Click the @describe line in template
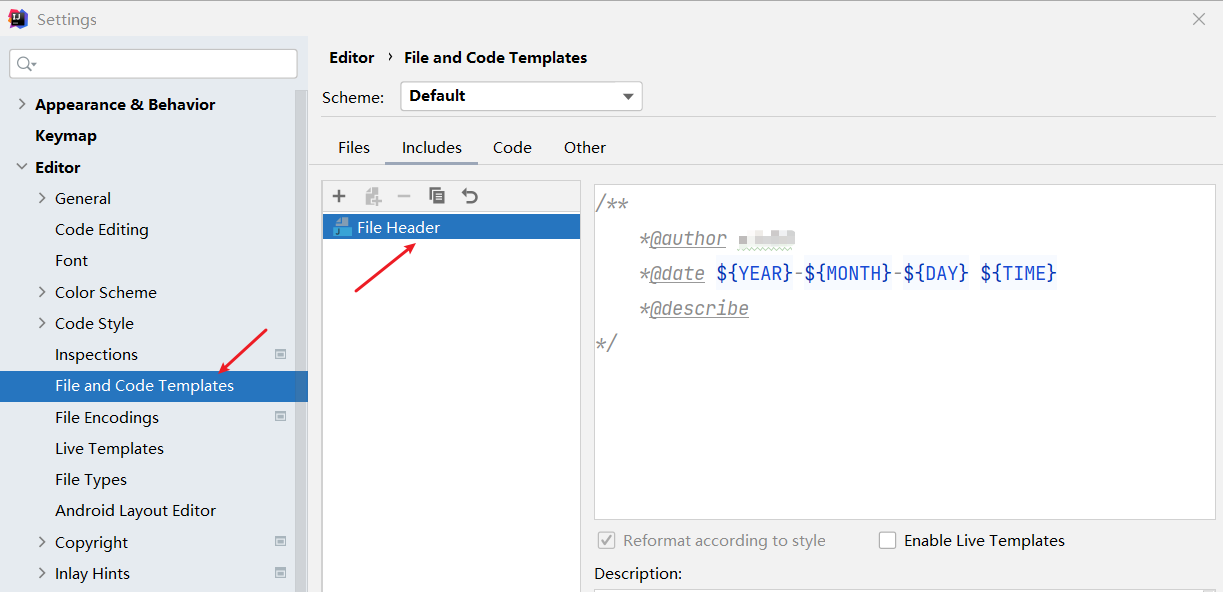Viewport: 1223px width, 592px height. [x=694, y=308]
